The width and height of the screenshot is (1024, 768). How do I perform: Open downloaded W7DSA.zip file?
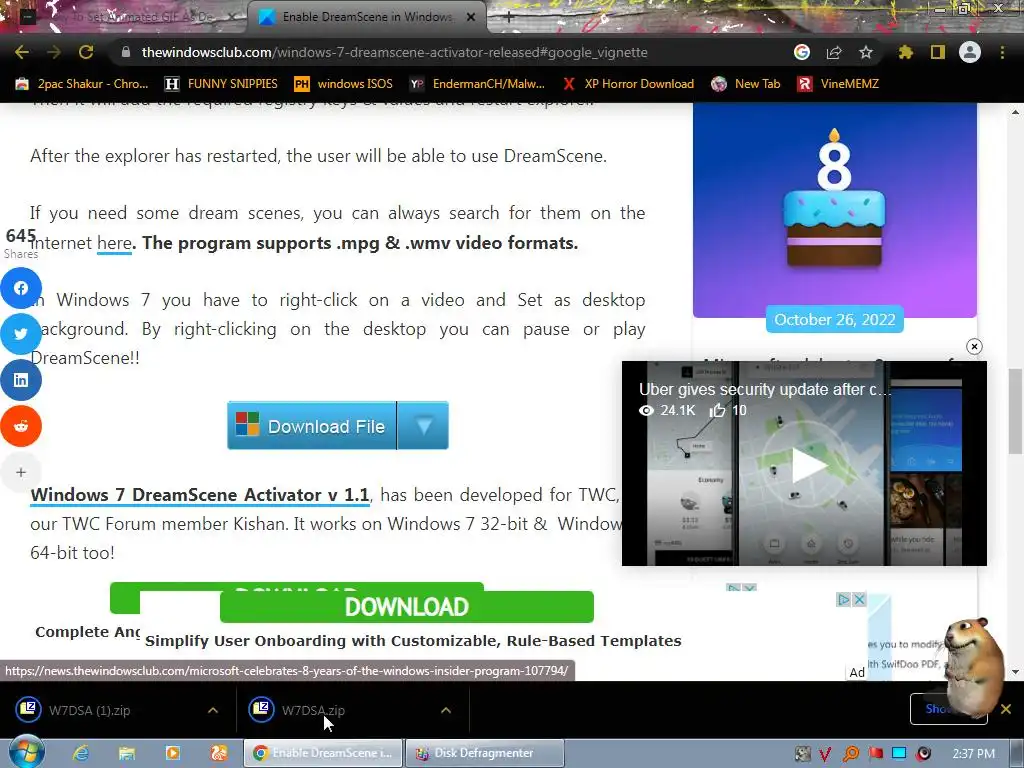pyautogui.click(x=313, y=710)
